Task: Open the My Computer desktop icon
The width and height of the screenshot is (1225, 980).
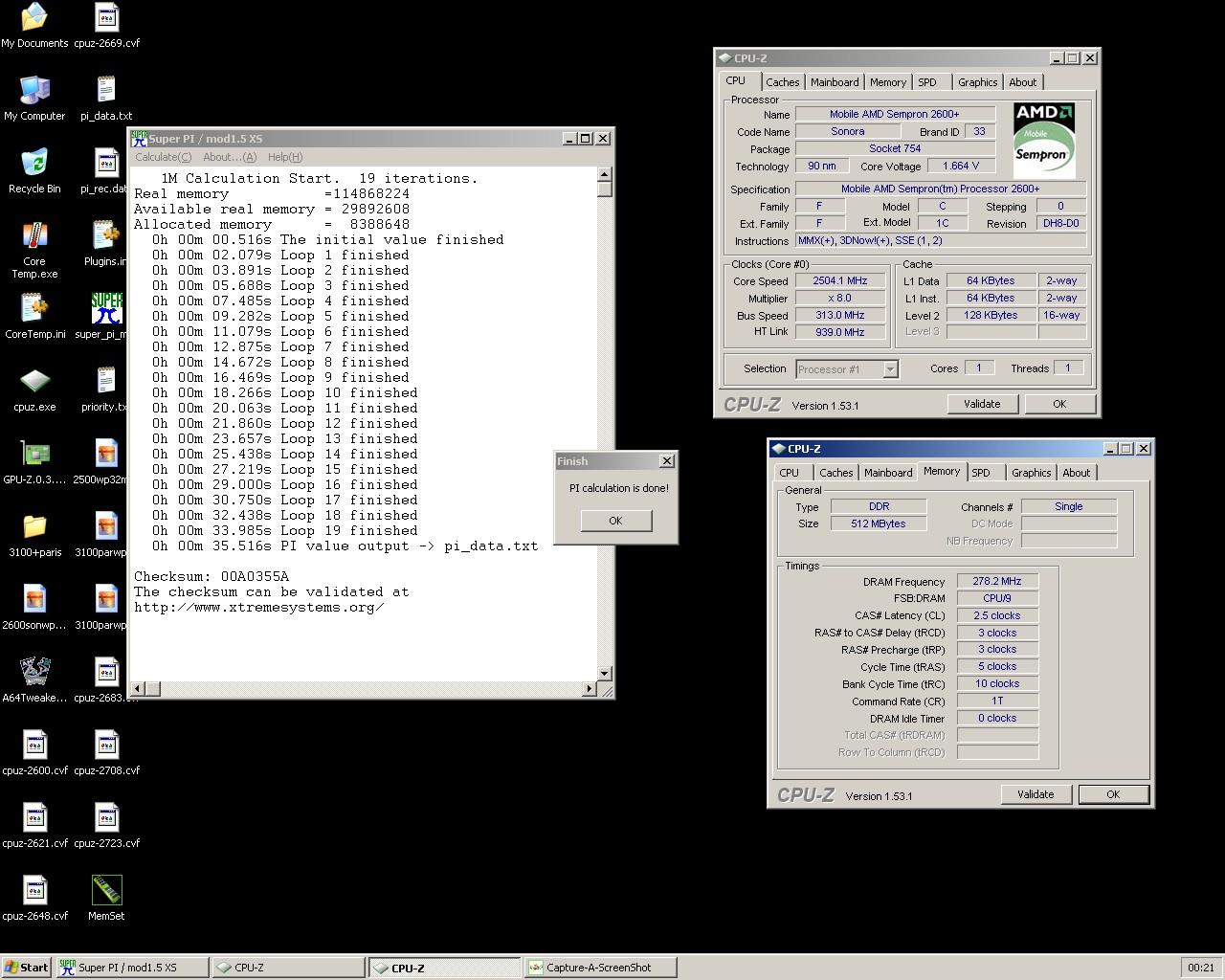Action: click(34, 99)
